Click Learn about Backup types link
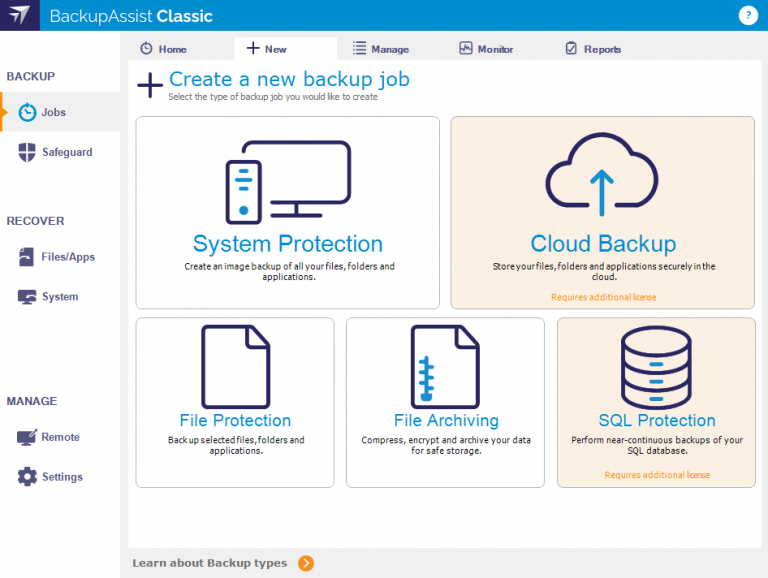This screenshot has height=578, width=768. point(209,563)
